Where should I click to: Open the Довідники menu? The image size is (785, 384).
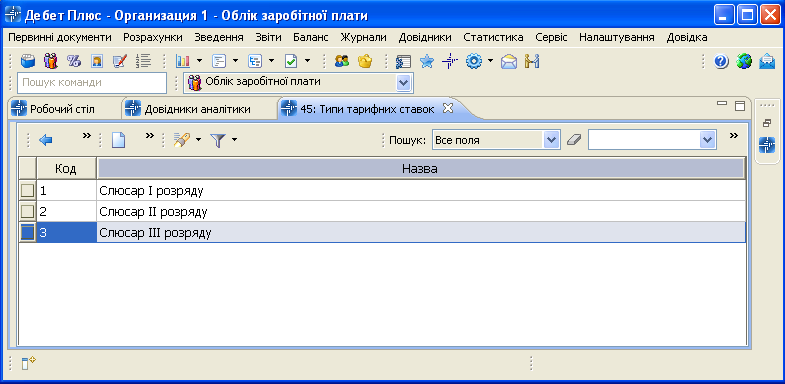[x=425, y=37]
